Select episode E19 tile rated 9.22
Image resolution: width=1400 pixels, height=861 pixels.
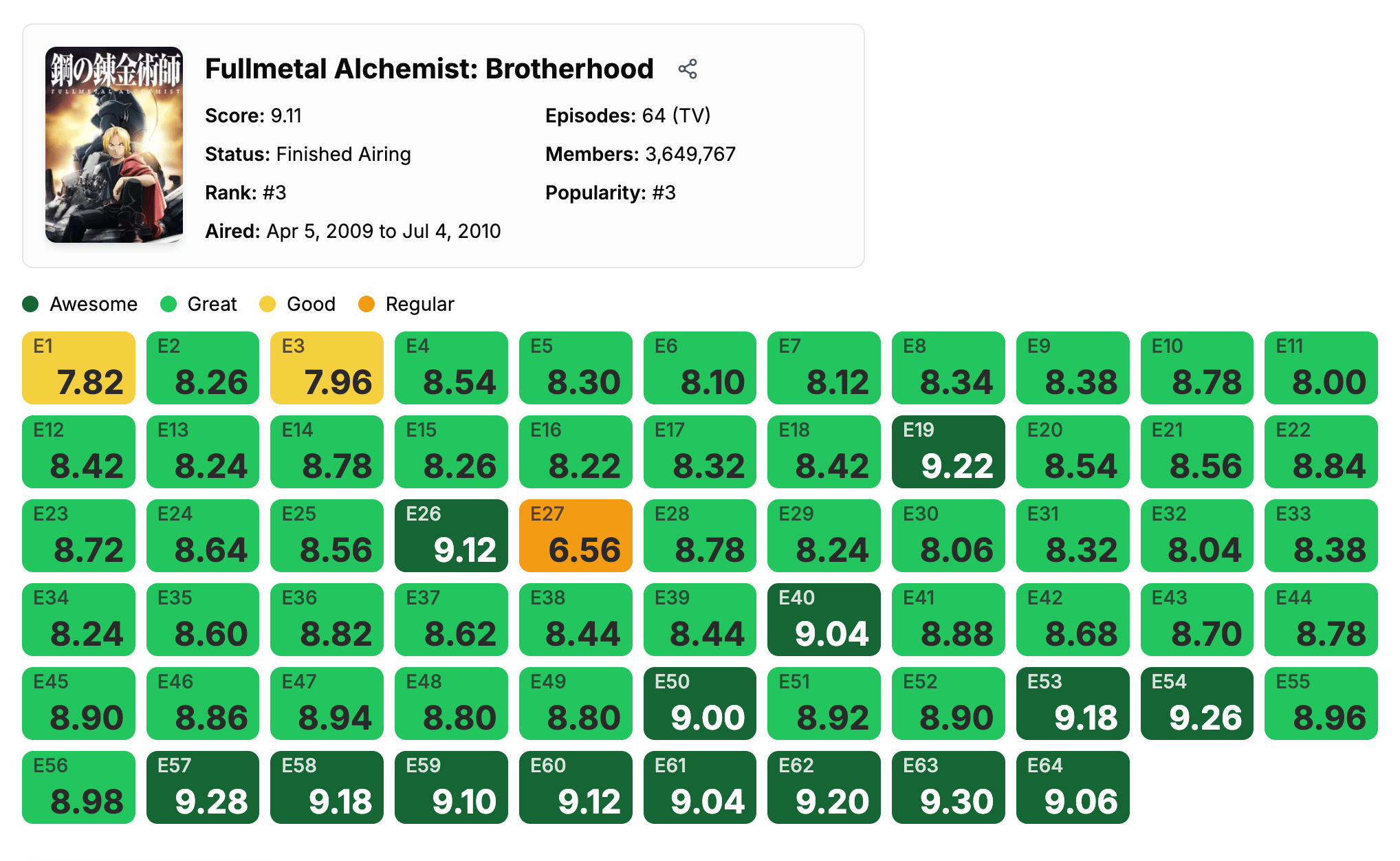pos(948,452)
